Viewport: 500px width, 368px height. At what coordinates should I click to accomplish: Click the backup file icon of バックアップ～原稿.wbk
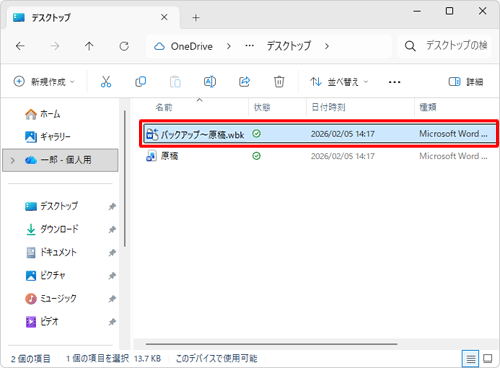pyautogui.click(x=152, y=134)
